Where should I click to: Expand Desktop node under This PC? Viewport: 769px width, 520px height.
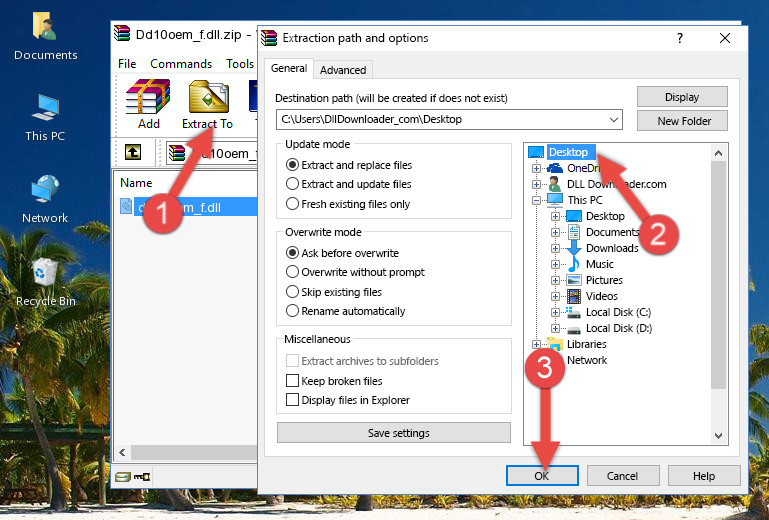555,216
